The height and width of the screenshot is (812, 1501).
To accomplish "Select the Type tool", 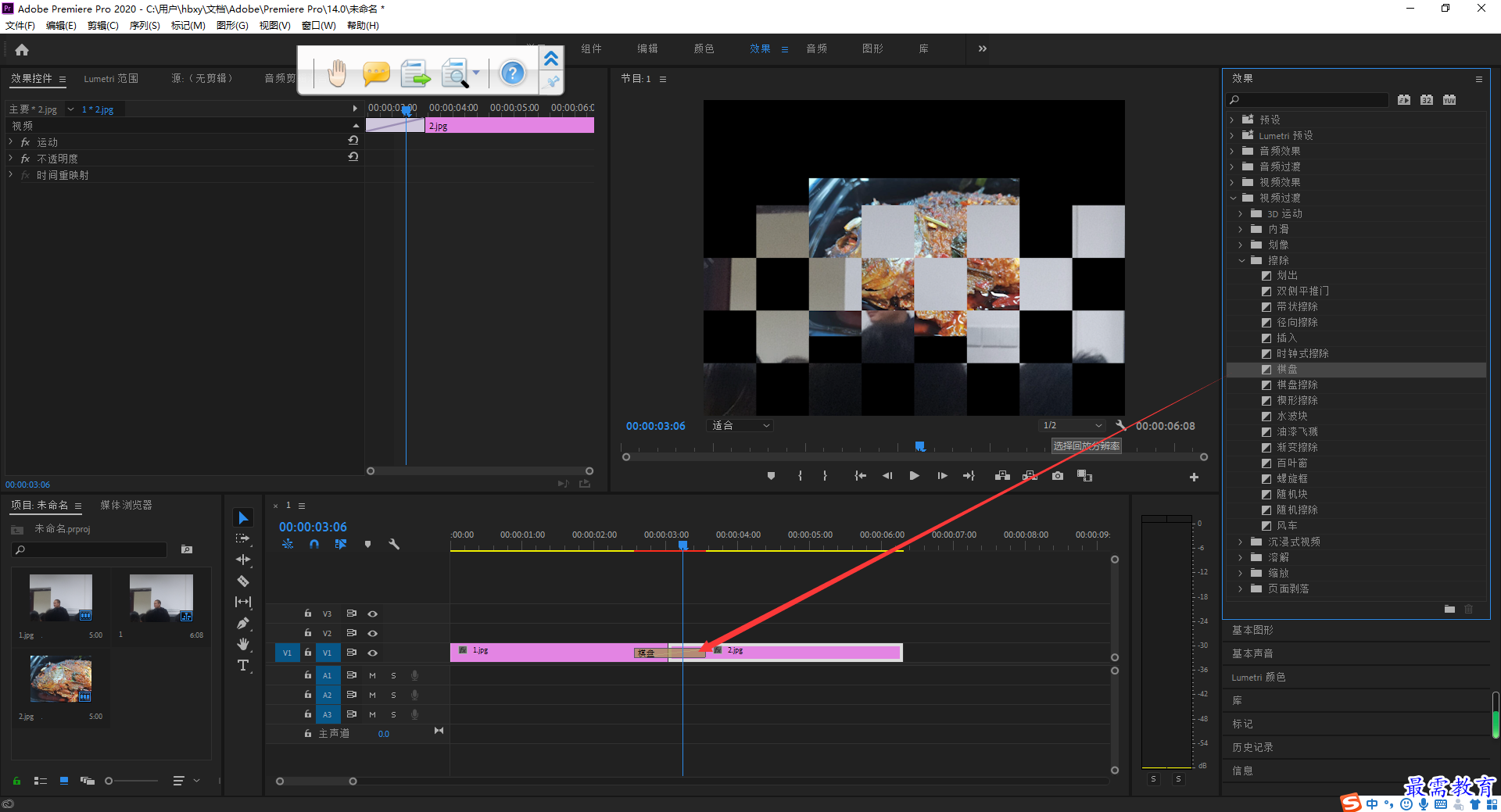I will pos(243,665).
